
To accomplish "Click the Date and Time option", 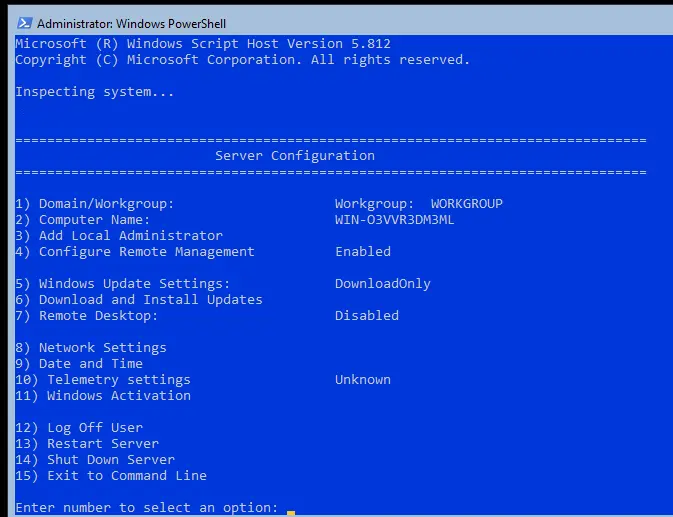I will point(79,364).
